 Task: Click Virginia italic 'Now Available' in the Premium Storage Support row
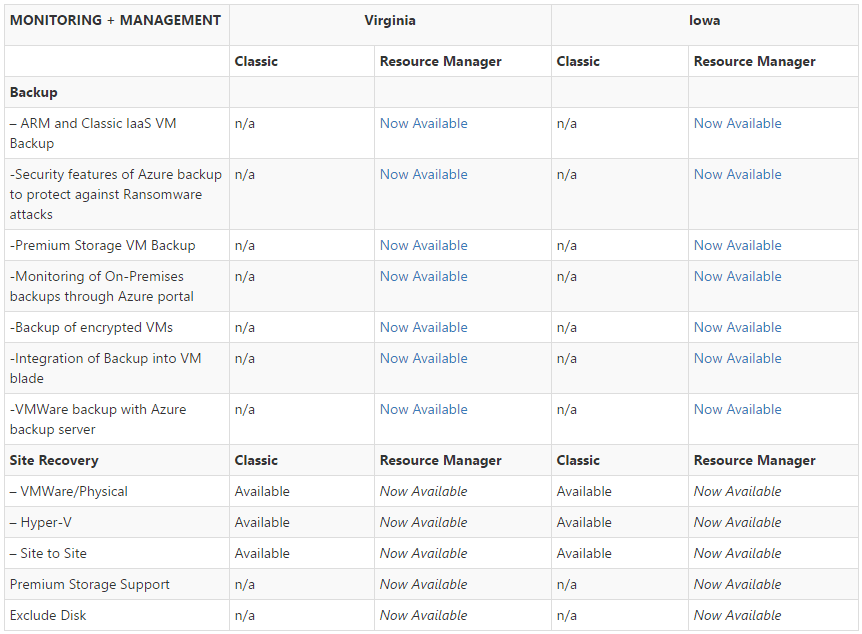click(423, 584)
